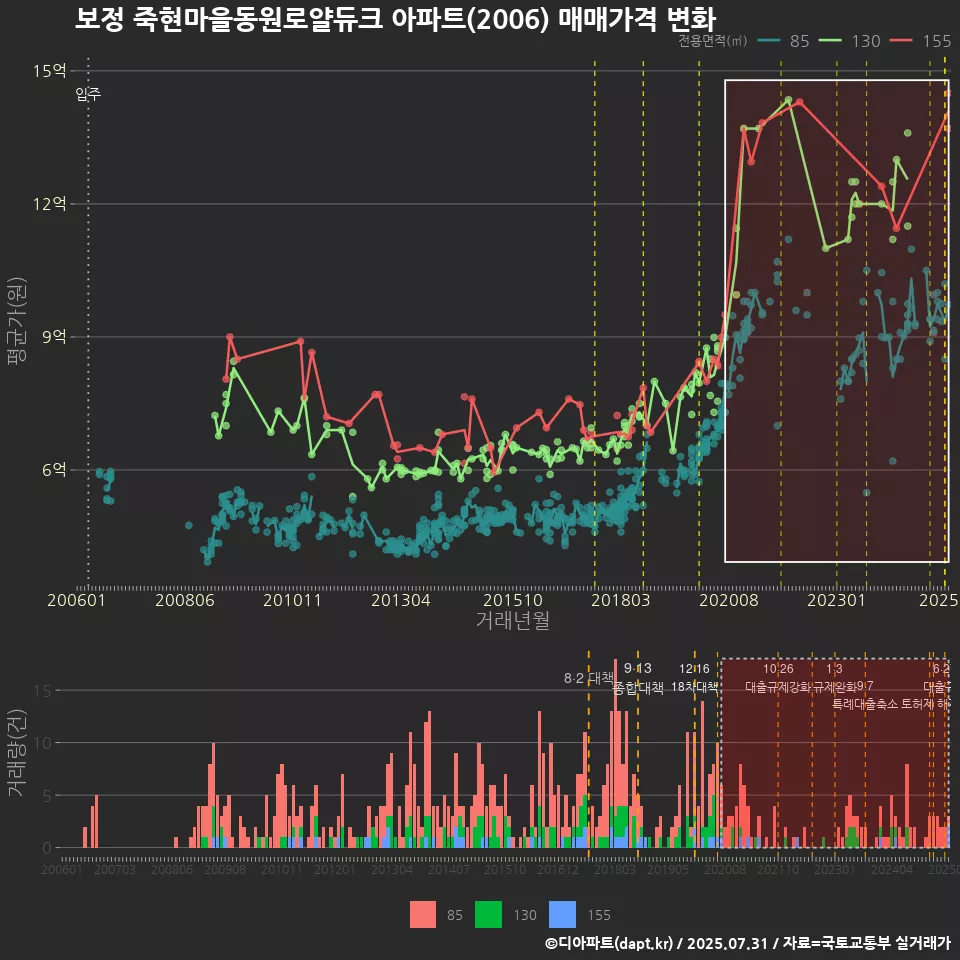Click the '10·26' policy date label
The width and height of the screenshot is (960, 960).
point(778,669)
